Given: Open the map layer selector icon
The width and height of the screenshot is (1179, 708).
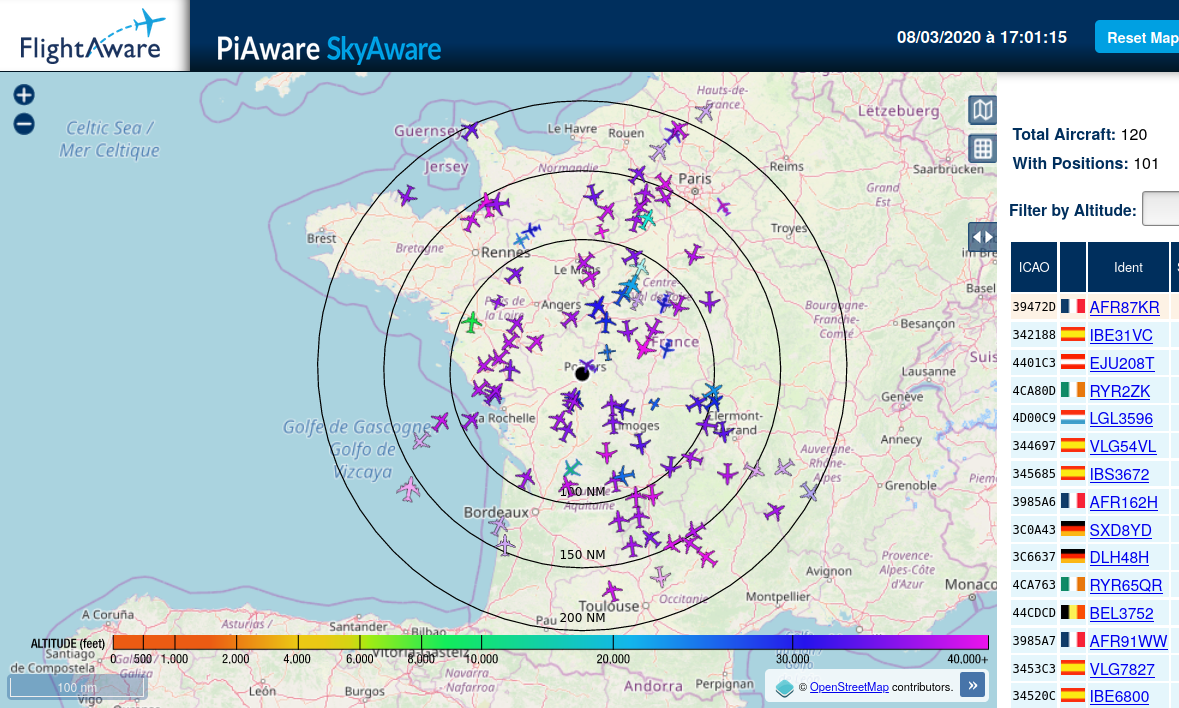Looking at the screenshot, I should 982,110.
